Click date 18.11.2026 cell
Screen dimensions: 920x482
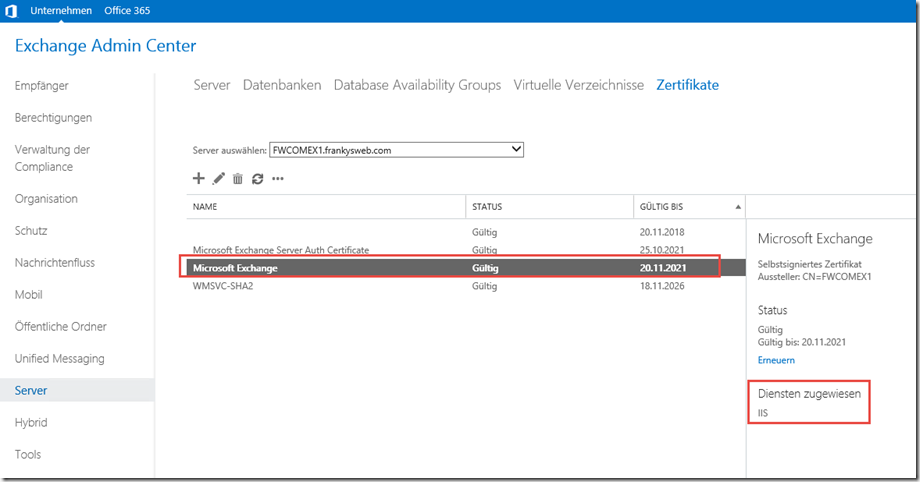click(x=662, y=286)
